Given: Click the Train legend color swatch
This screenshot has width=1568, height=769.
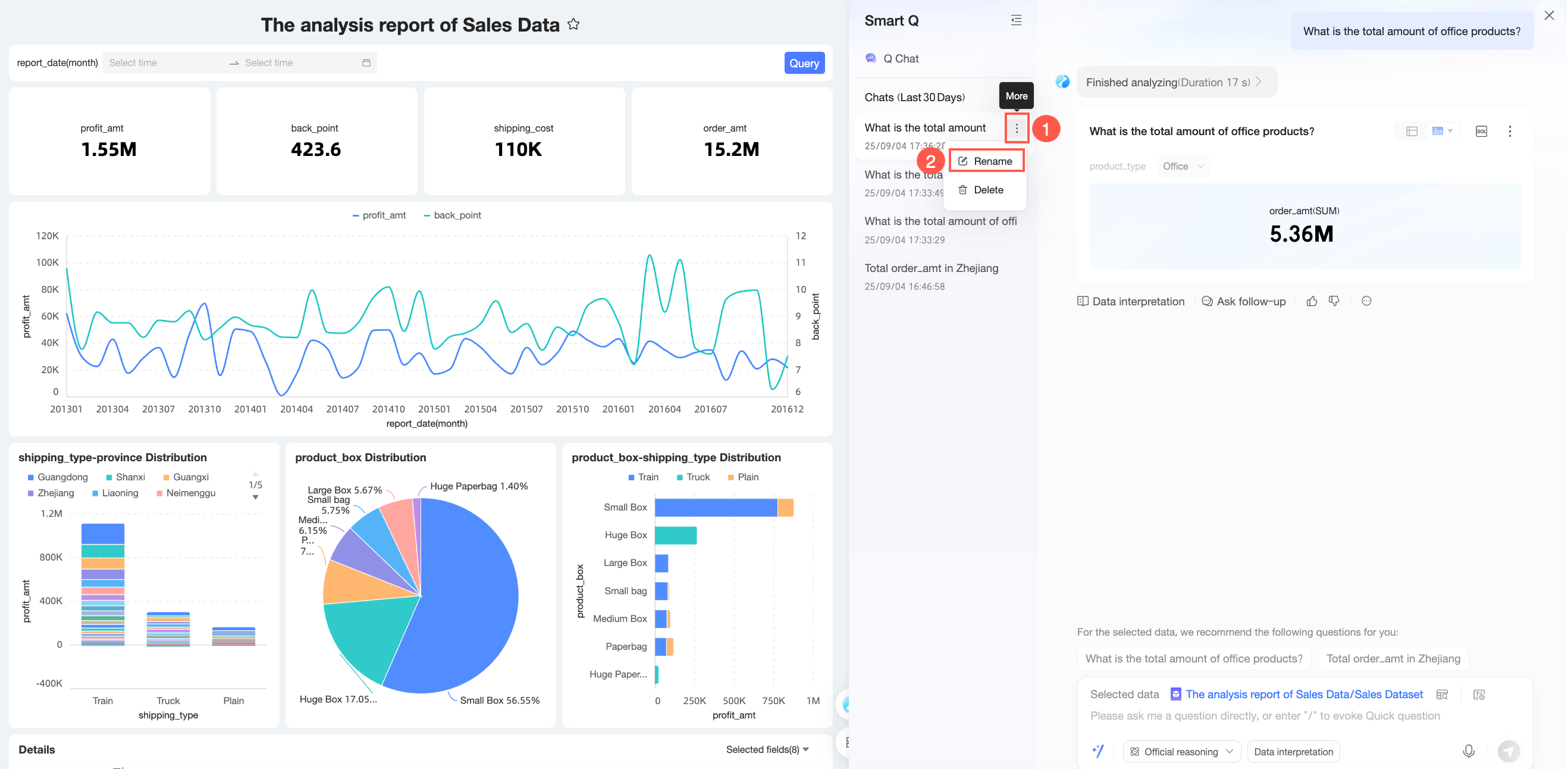Looking at the screenshot, I should click(631, 477).
